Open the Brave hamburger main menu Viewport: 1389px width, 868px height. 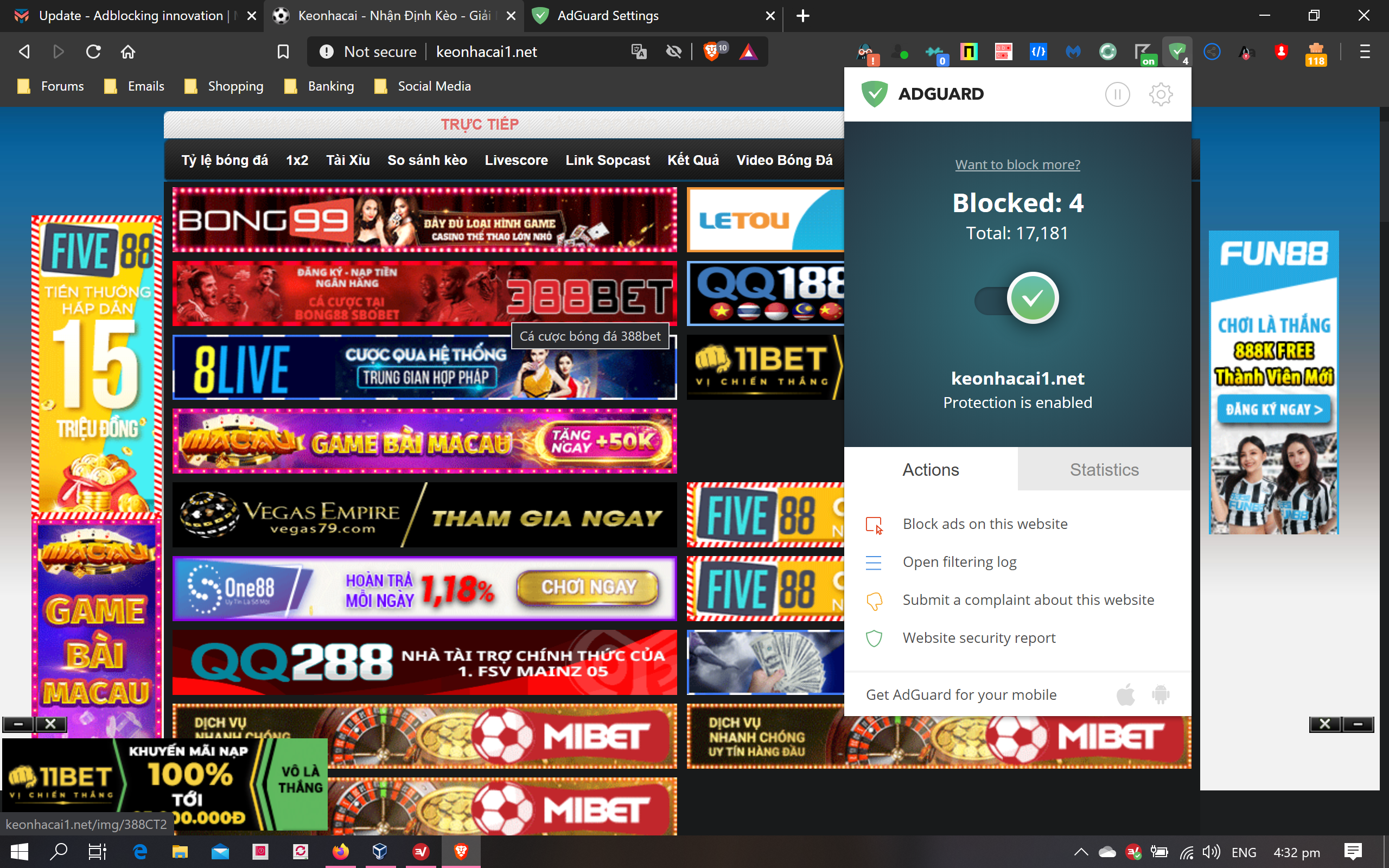coord(1365,52)
